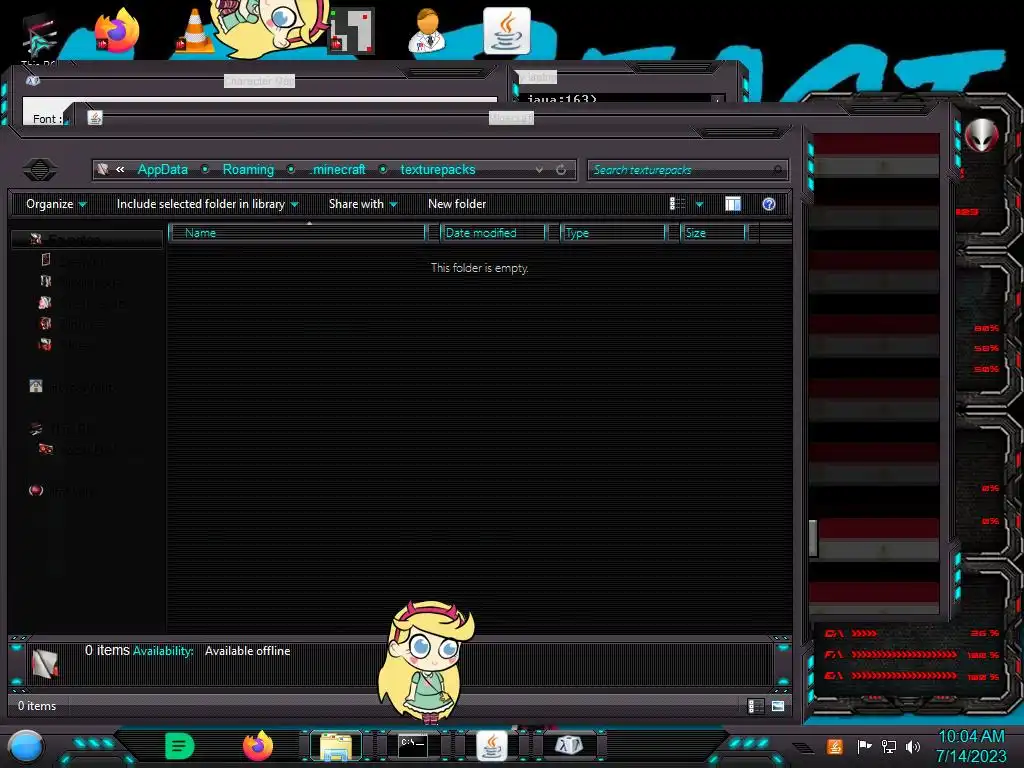Viewport: 1024px width, 768px height.
Task: Select the Homegroup house item
Action: tap(72, 386)
